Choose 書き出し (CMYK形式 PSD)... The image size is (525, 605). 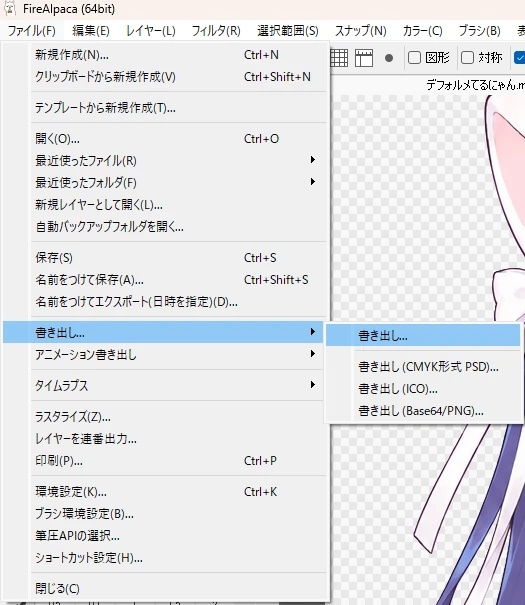(423, 366)
